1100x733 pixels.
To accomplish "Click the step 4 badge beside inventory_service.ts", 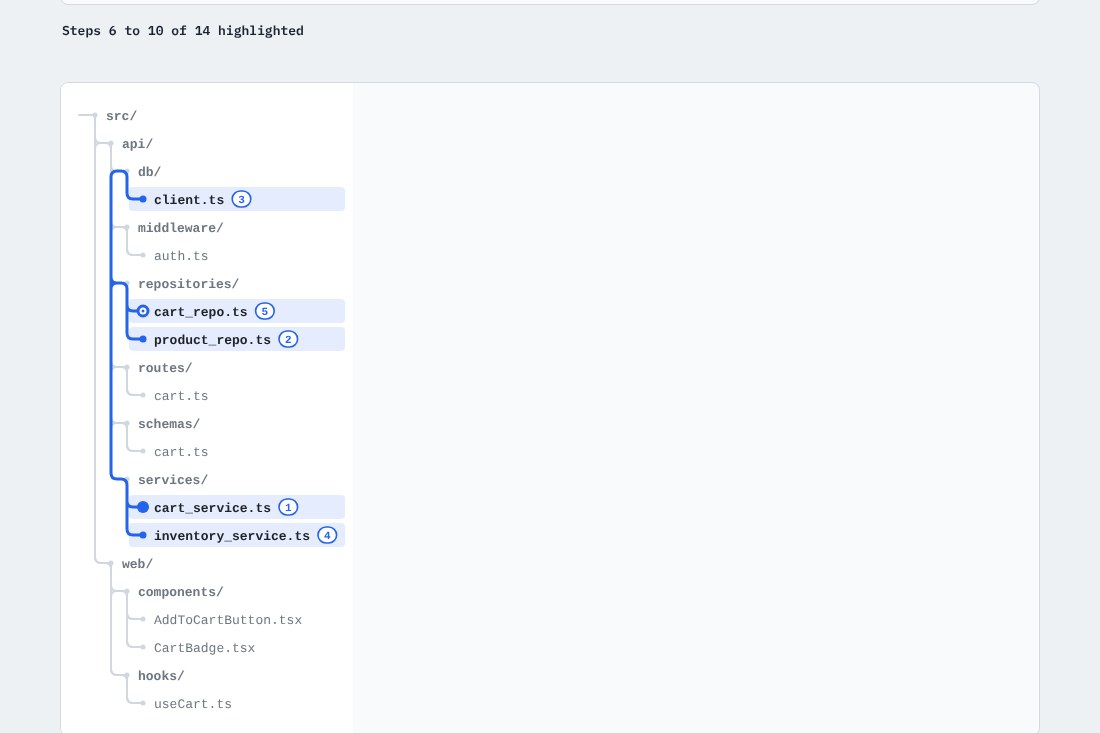I will (x=327, y=535).
